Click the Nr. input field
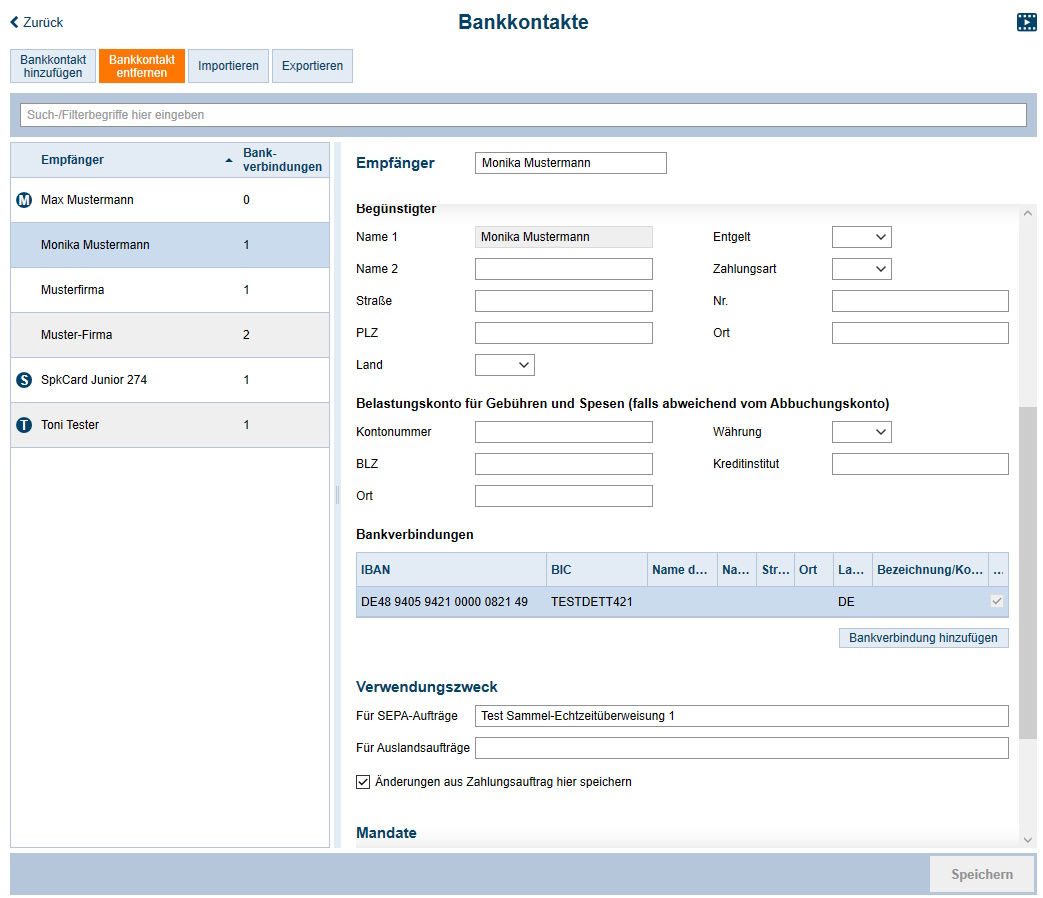 tap(920, 301)
